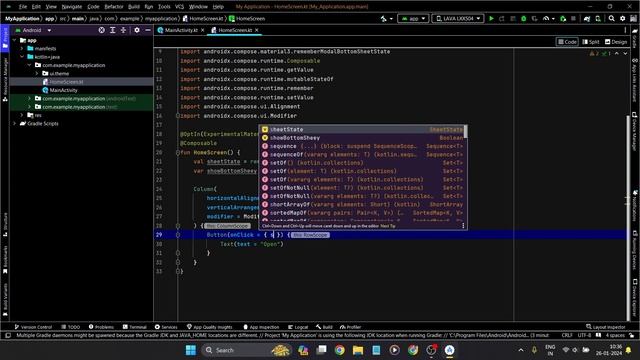640x360 pixels.
Task: Open the Gradle tool window on right edge
Action: pos(635,38)
